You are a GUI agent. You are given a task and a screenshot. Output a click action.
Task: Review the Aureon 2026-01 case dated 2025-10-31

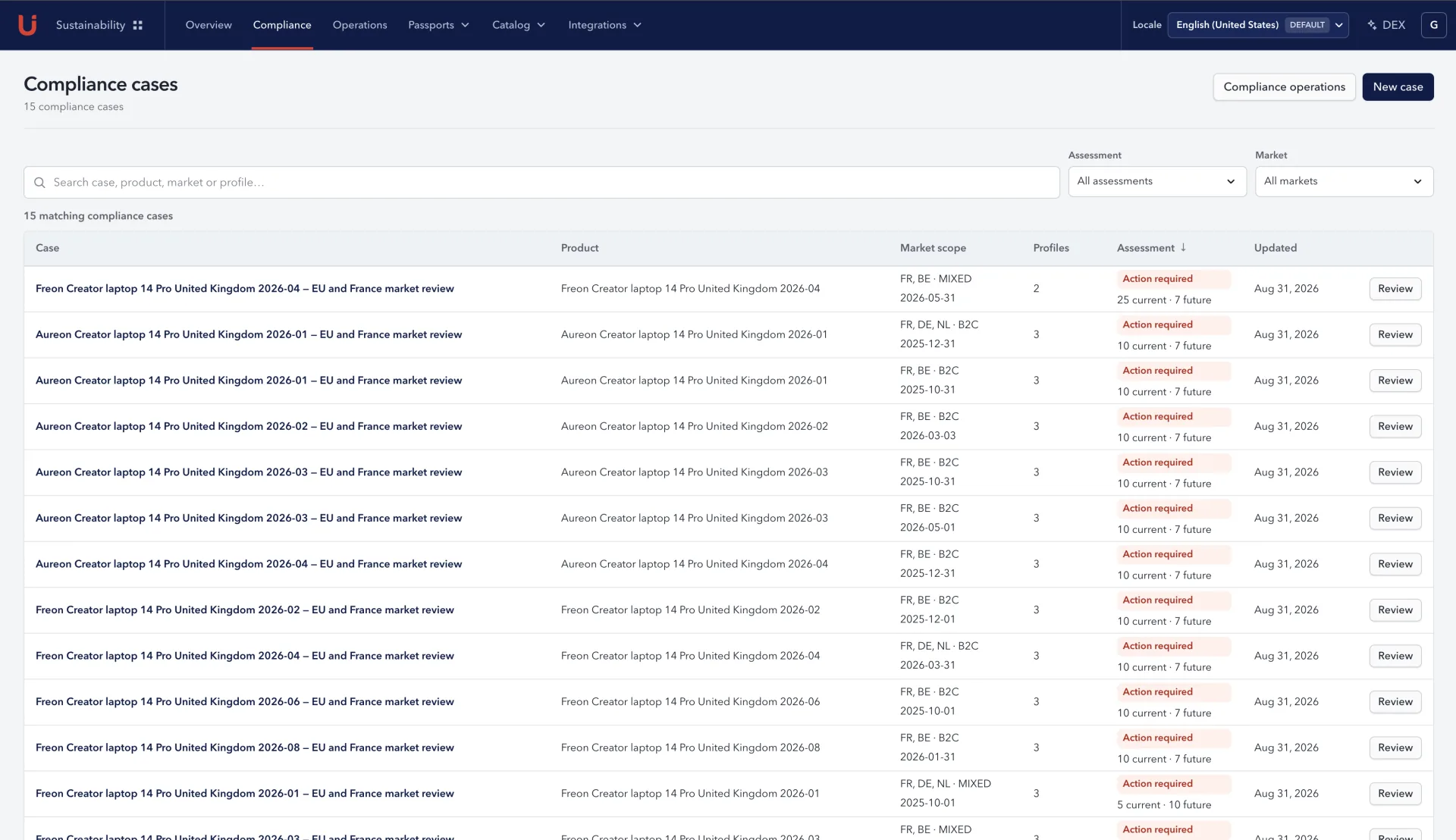pyautogui.click(x=1395, y=381)
